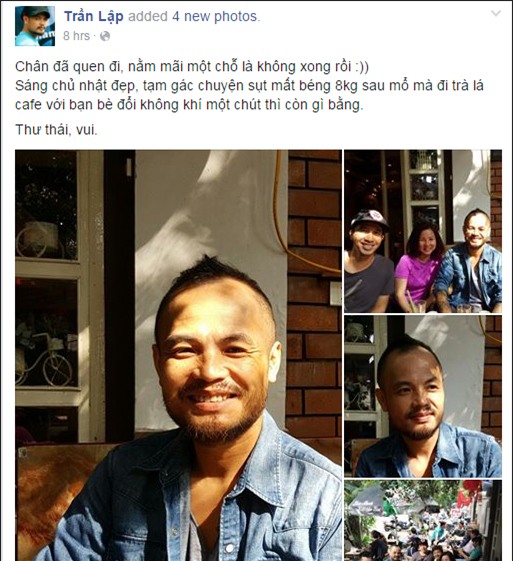Open the post options chevron menu
513x561 pixels.
pyautogui.click(x=496, y=14)
